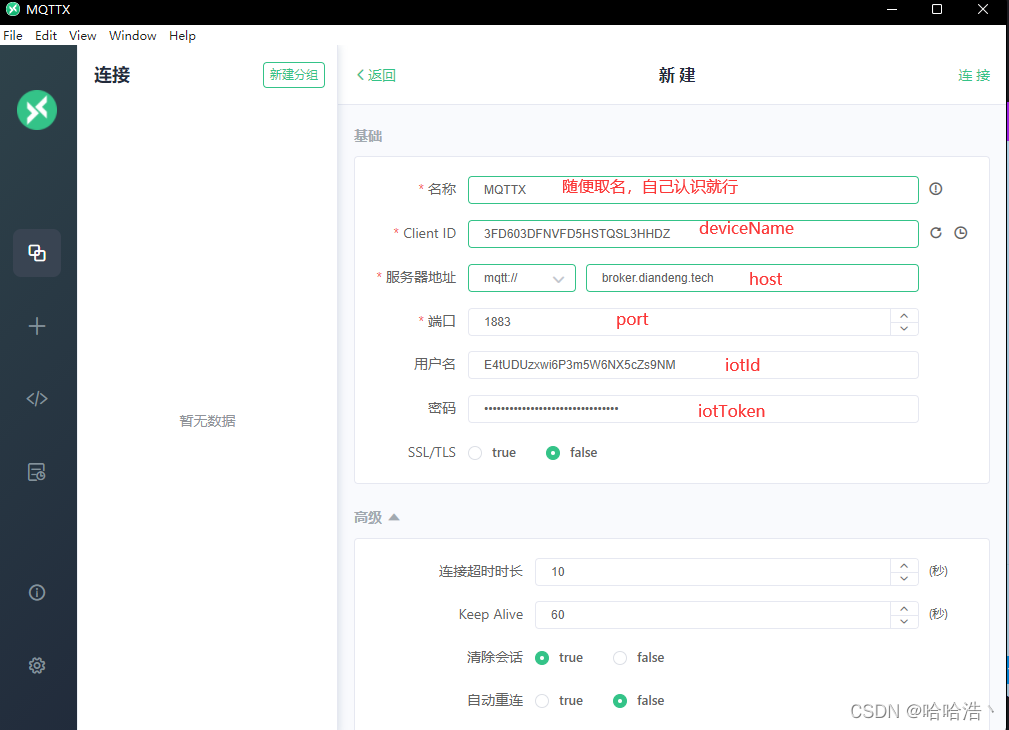This screenshot has height=730, width=1009.
Task: Open the Window menu
Action: click(x=133, y=35)
